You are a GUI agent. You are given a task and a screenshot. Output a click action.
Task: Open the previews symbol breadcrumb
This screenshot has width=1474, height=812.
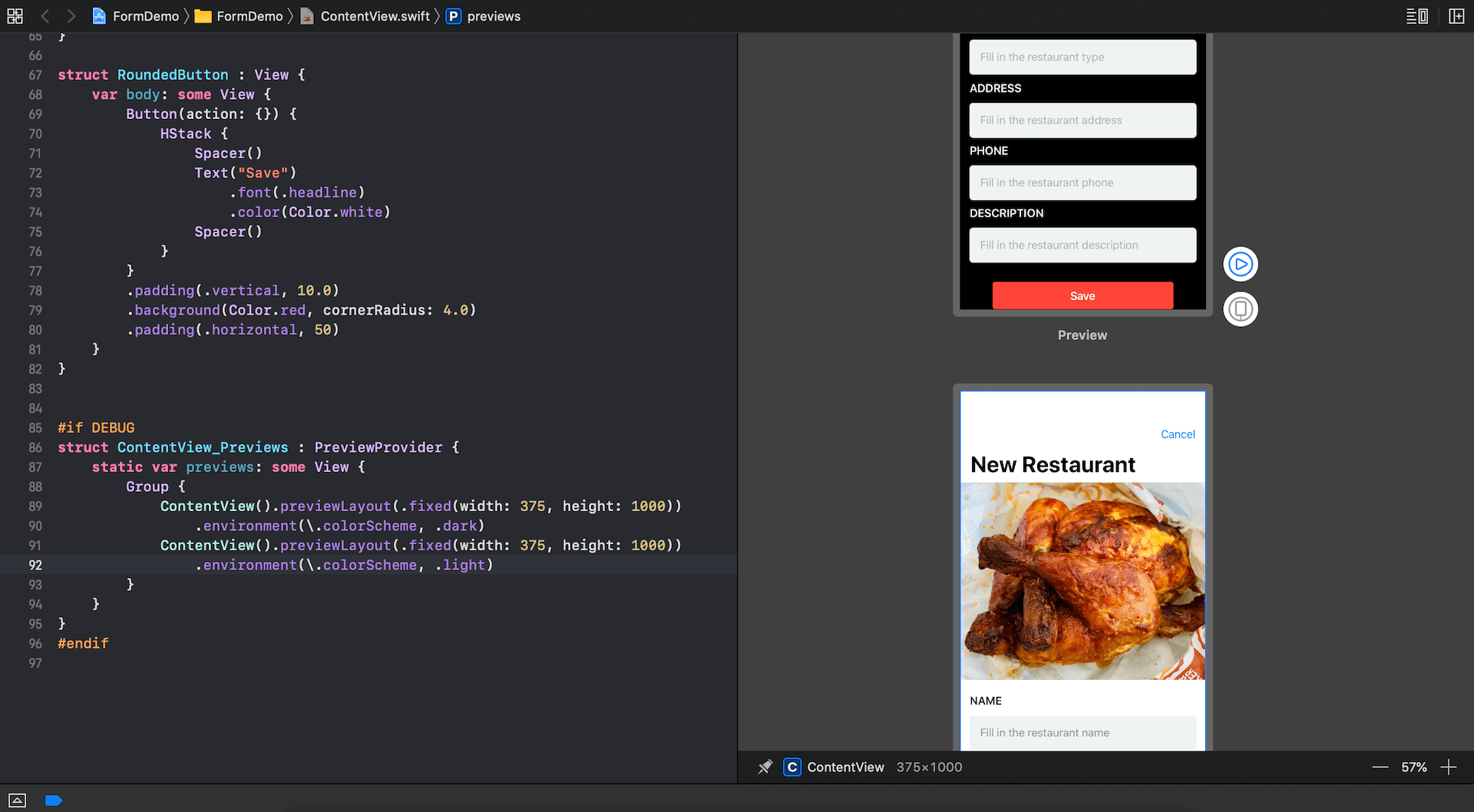[x=493, y=16]
